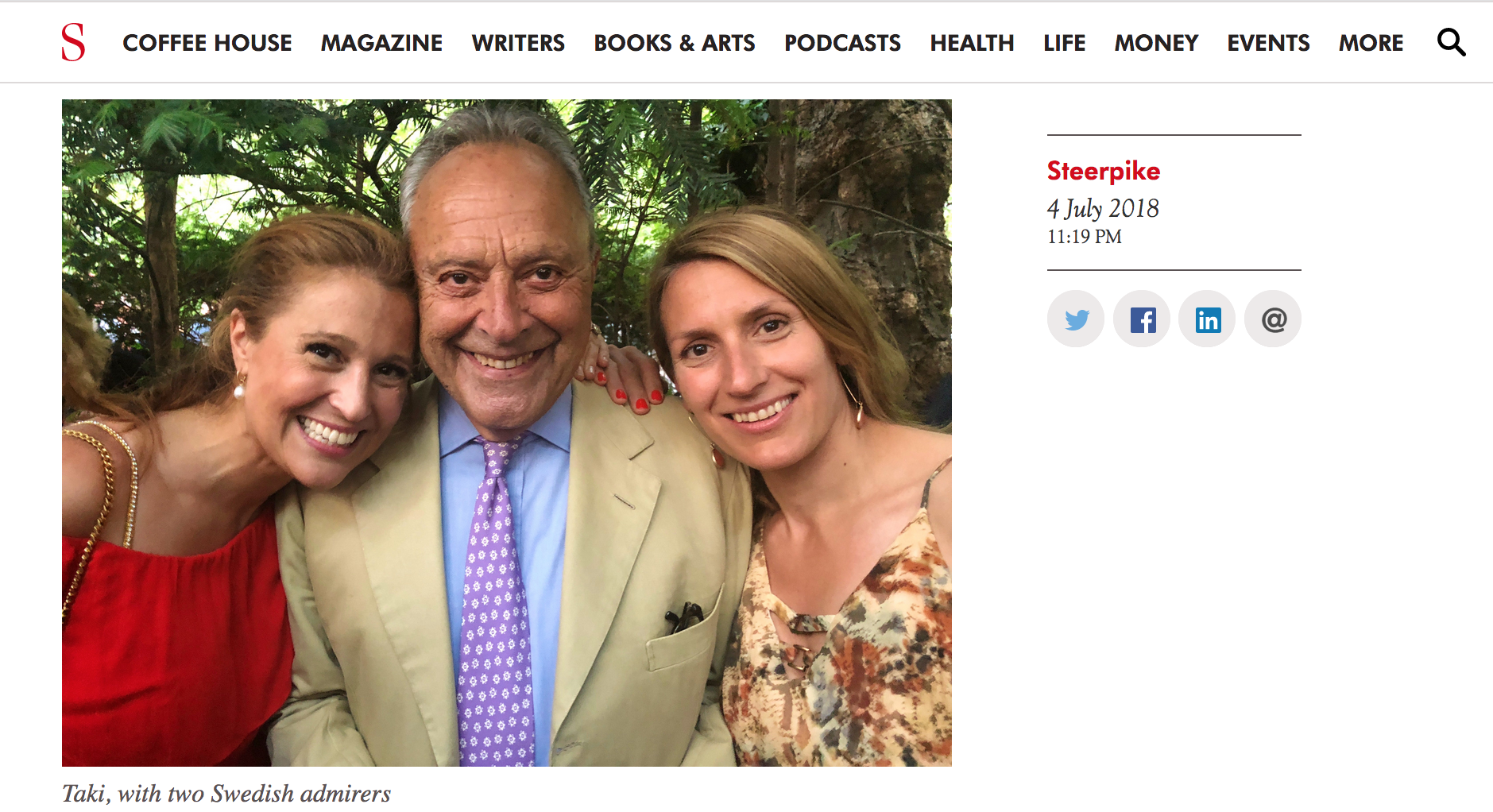
Task: Go to the Money section
Action: pyautogui.click(x=1156, y=43)
